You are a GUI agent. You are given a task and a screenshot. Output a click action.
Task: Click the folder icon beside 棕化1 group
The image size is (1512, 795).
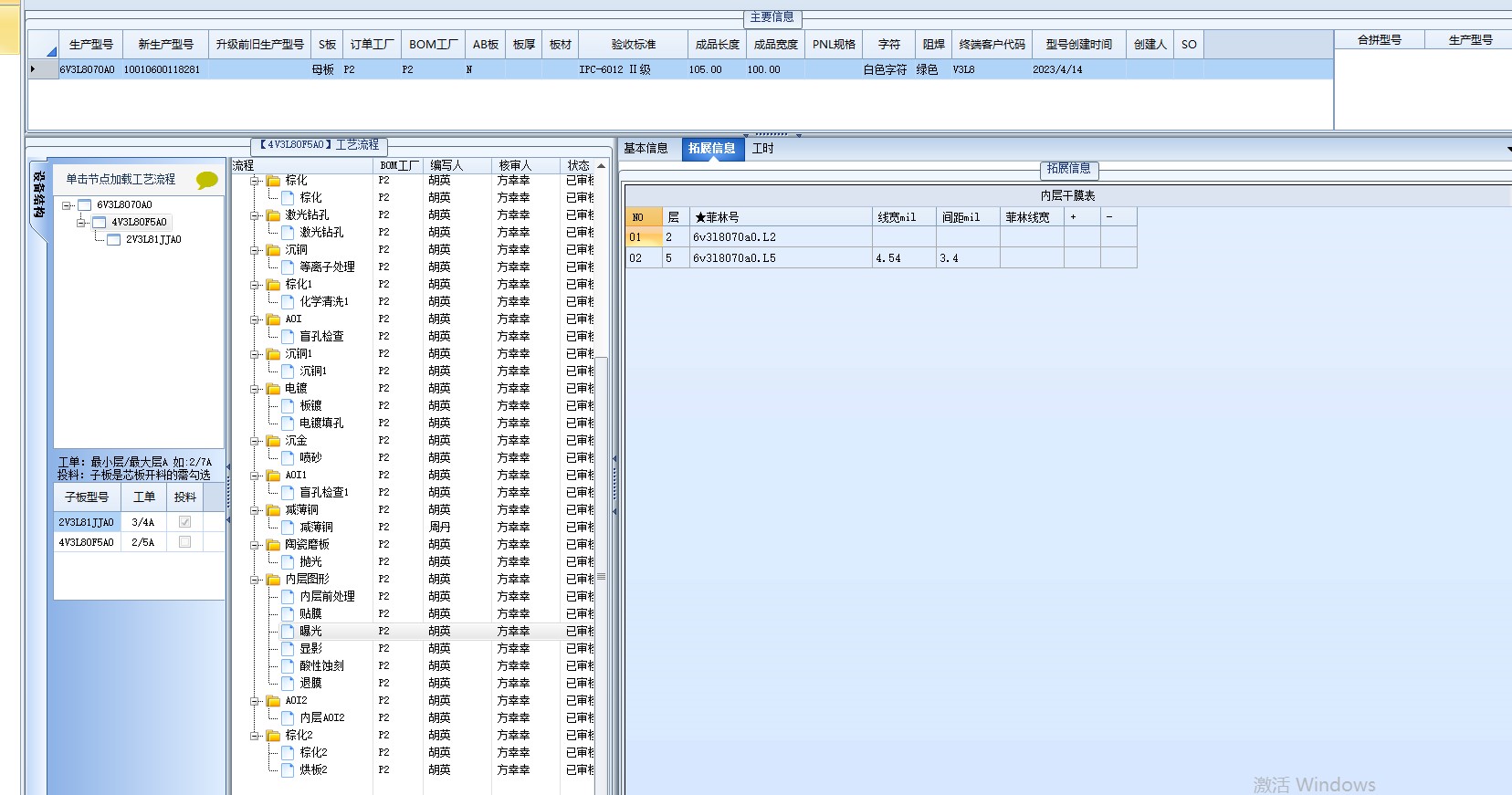(273, 285)
